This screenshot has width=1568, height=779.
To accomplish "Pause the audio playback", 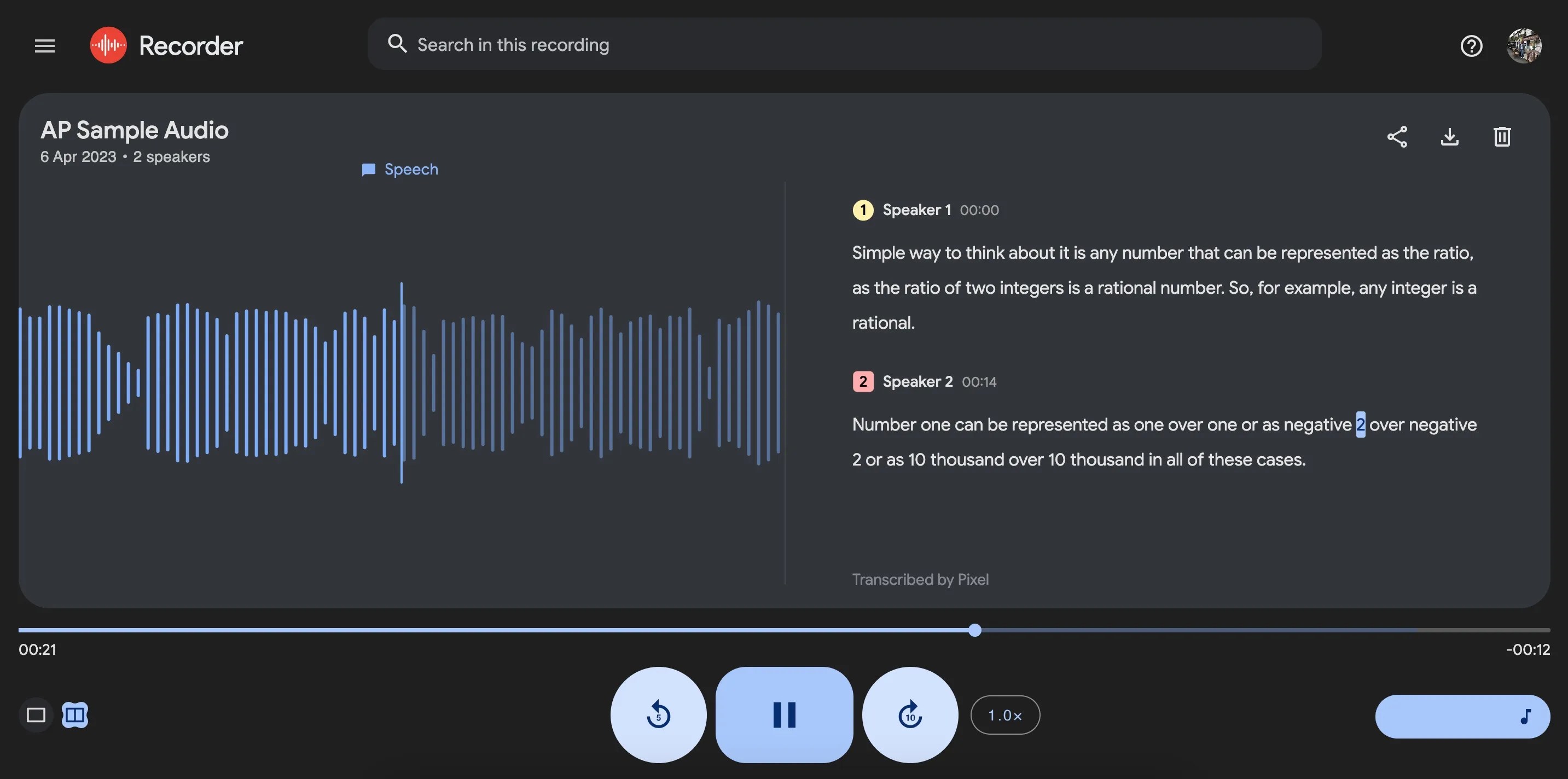I will (783, 715).
